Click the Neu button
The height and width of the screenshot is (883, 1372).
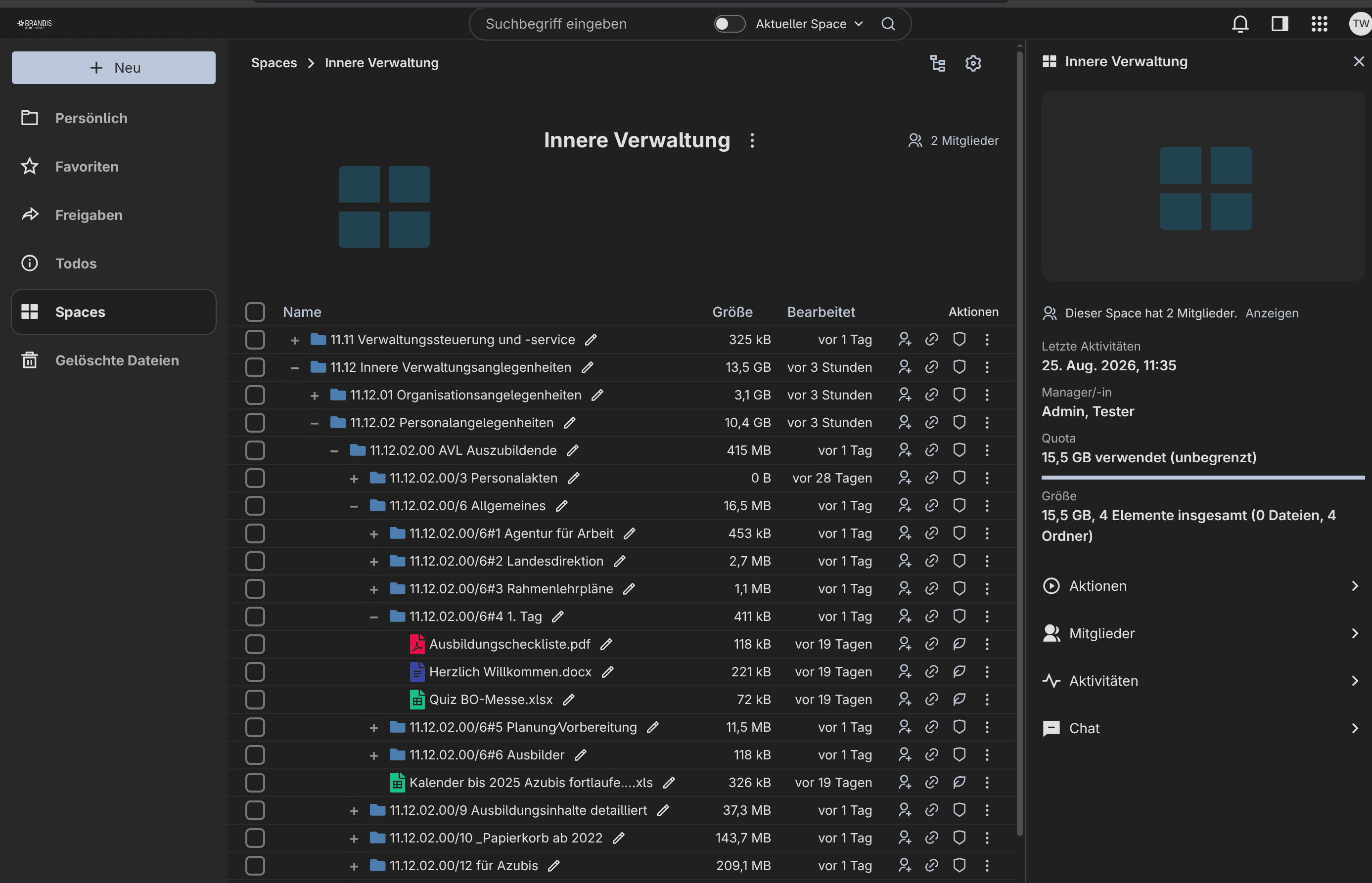click(x=114, y=68)
